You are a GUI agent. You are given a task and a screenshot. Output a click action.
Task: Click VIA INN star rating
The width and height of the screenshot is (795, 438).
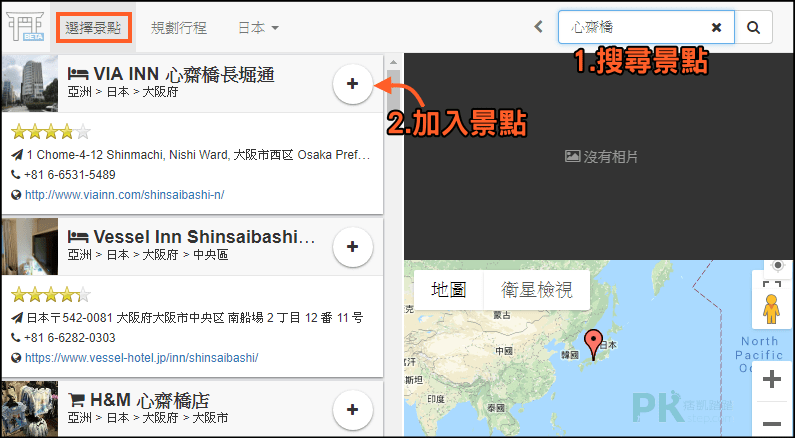tap(51, 132)
